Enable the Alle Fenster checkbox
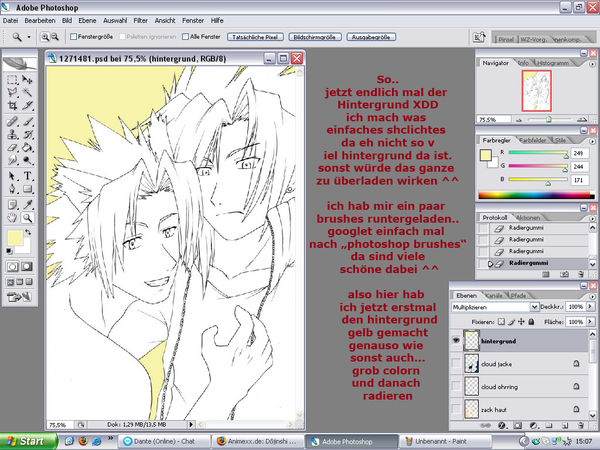Viewport: 600px width, 450px height. click(x=186, y=37)
